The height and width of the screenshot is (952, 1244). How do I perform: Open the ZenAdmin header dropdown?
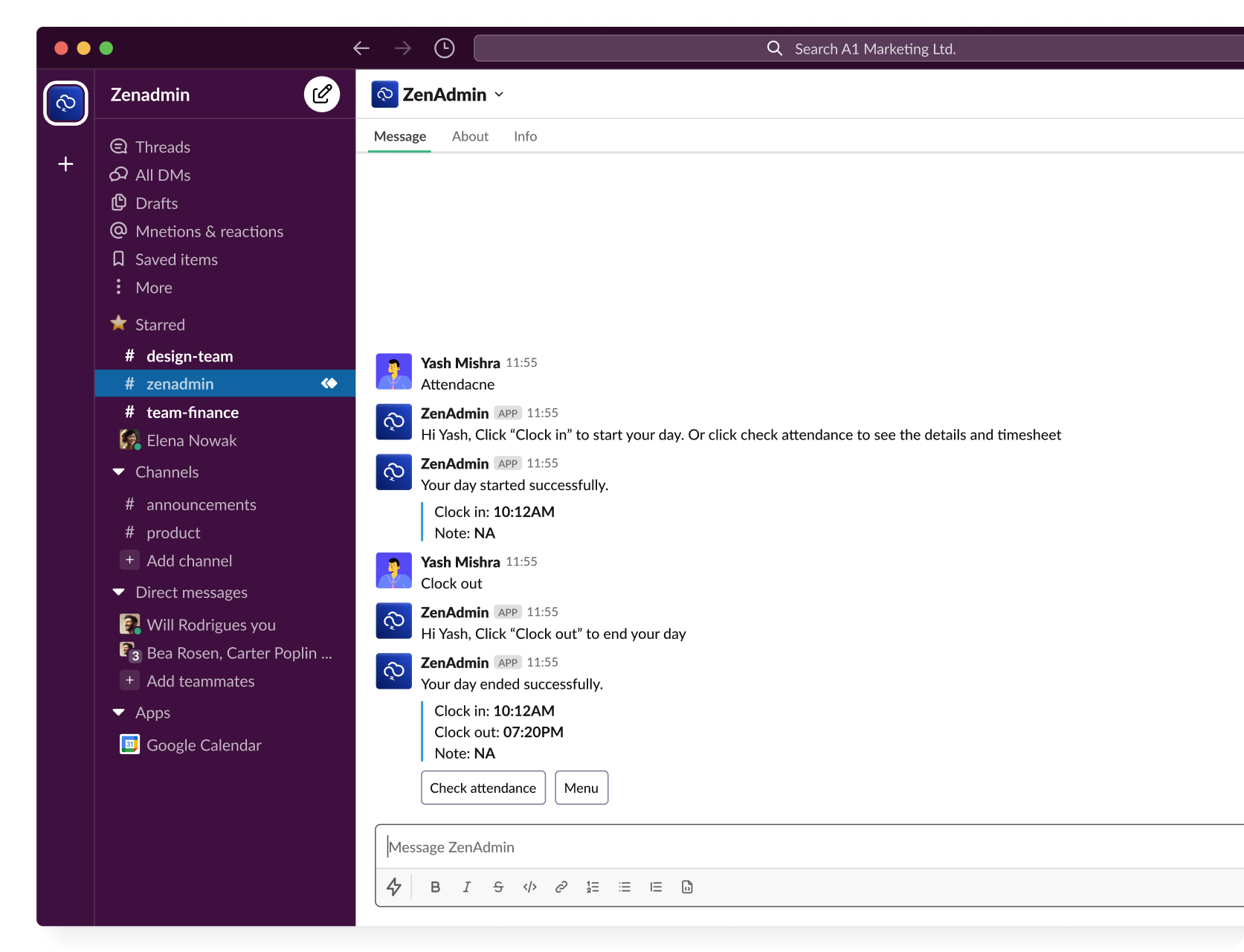coord(499,94)
